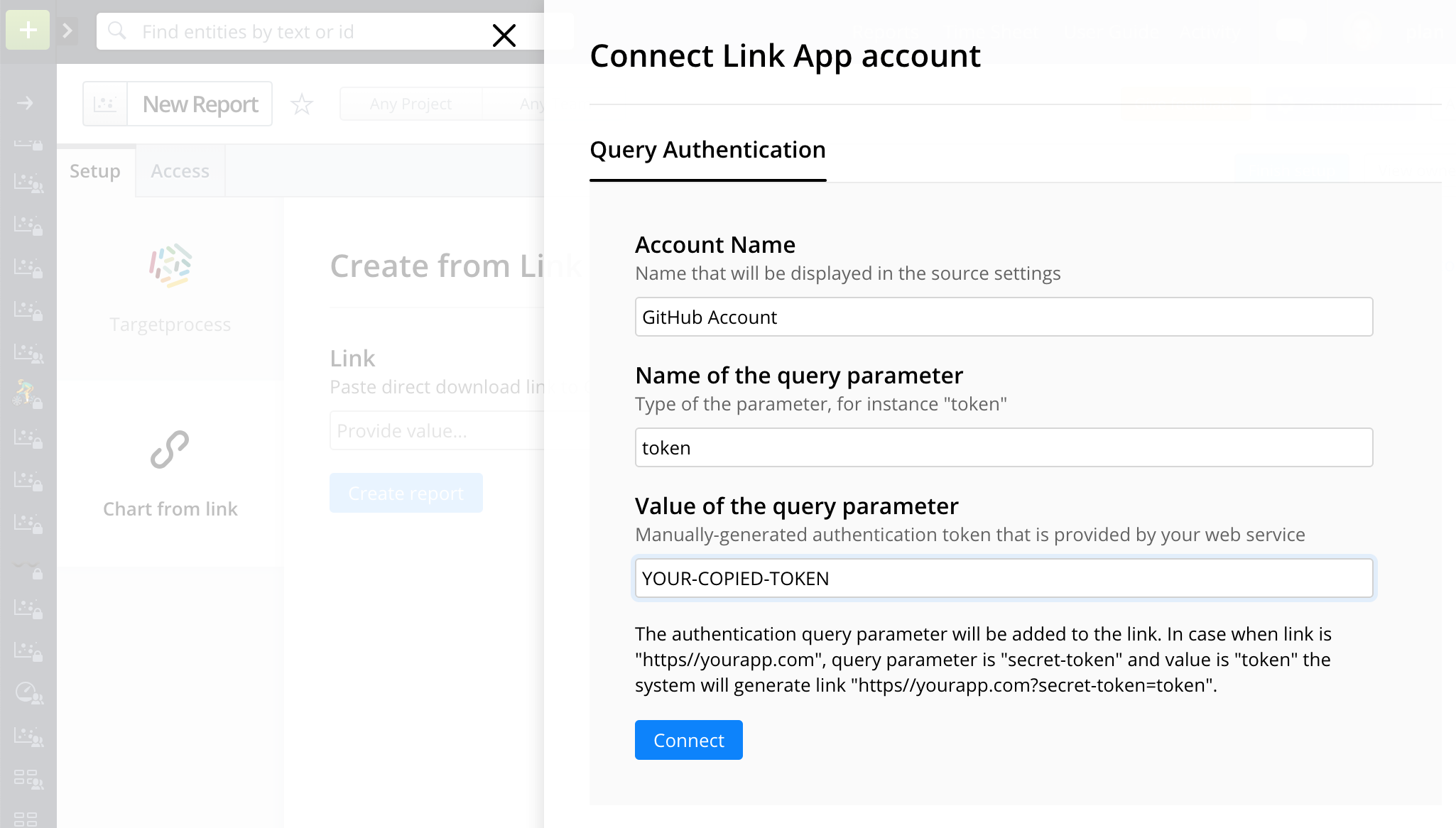Focus the Account Name input field
This screenshot has height=828, width=1456.
[x=1003, y=317]
